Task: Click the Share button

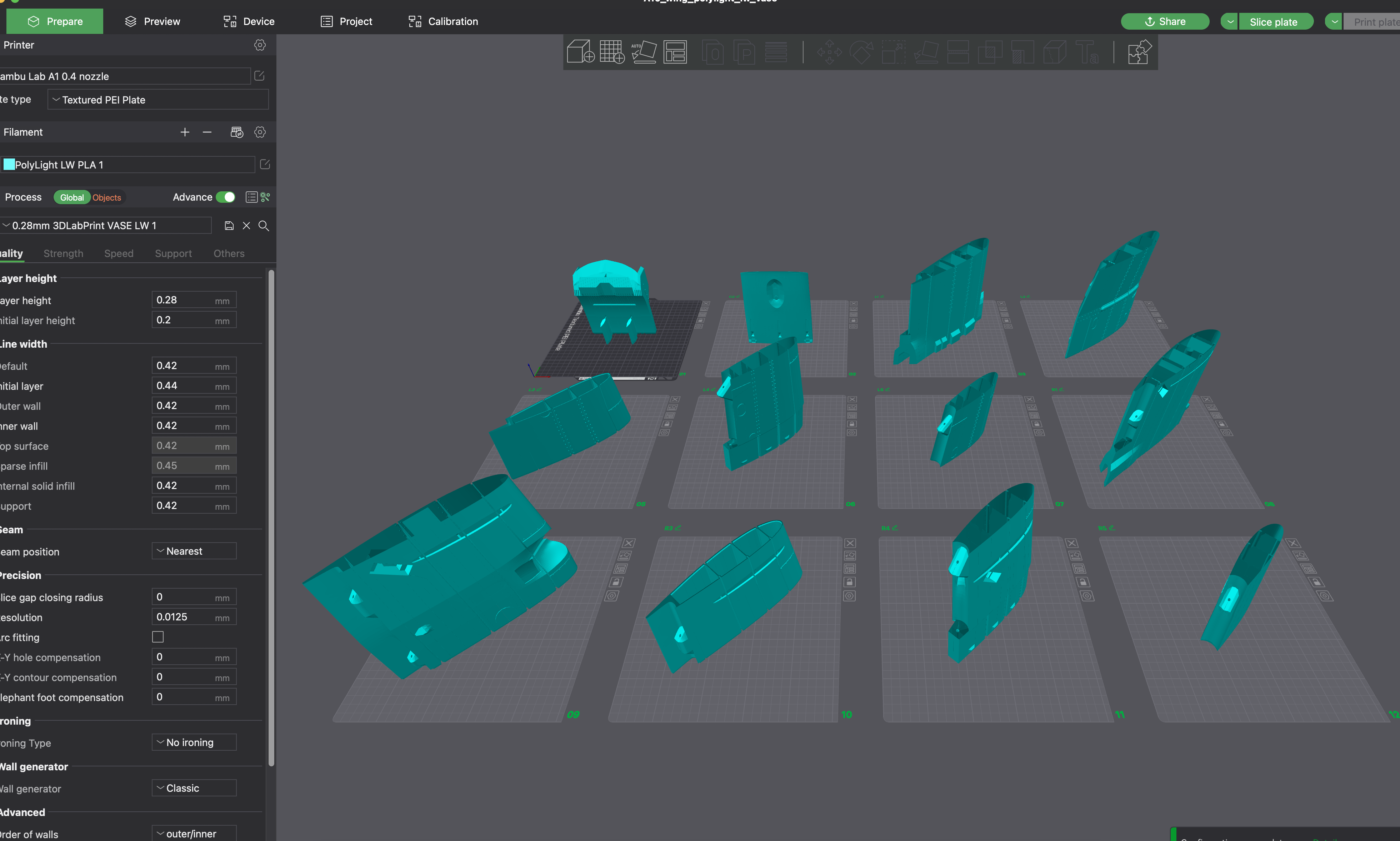Action: pos(1165,20)
